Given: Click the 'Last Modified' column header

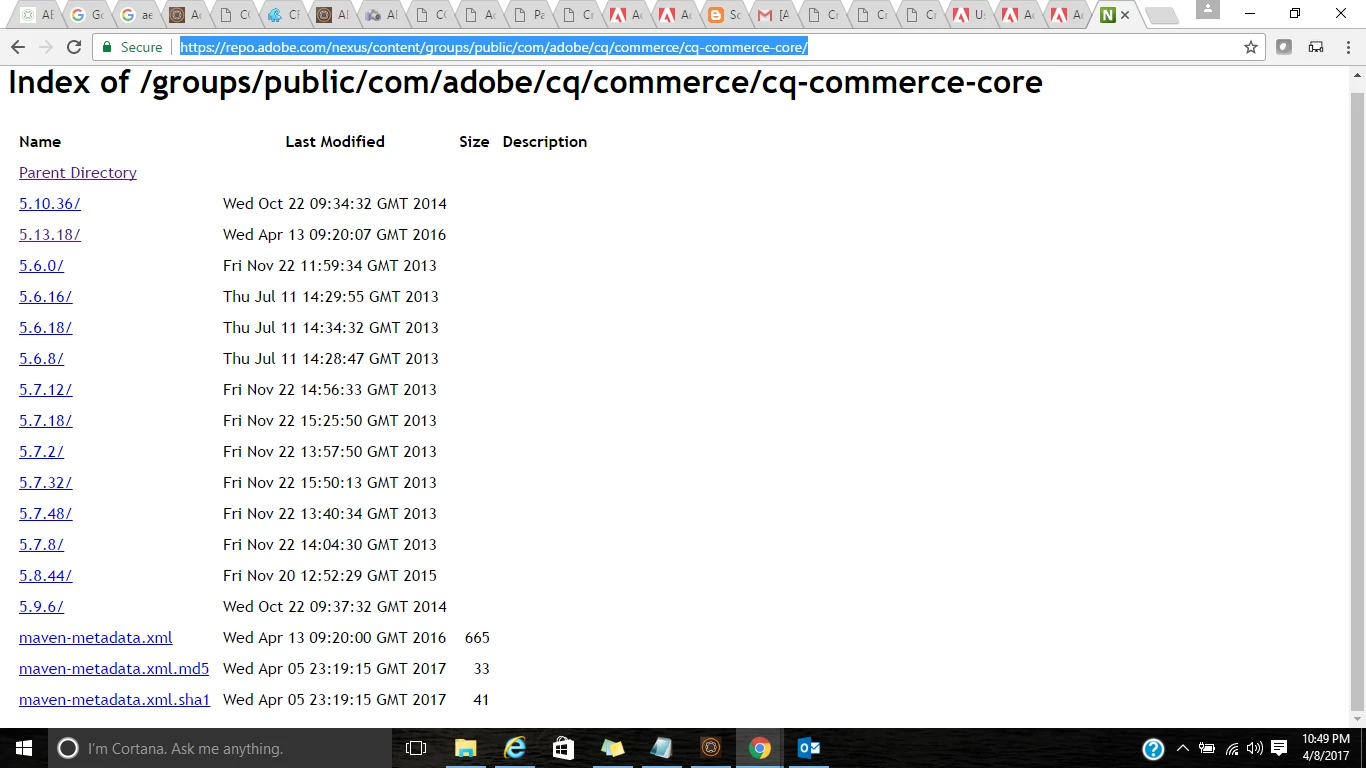Looking at the screenshot, I should point(335,142).
